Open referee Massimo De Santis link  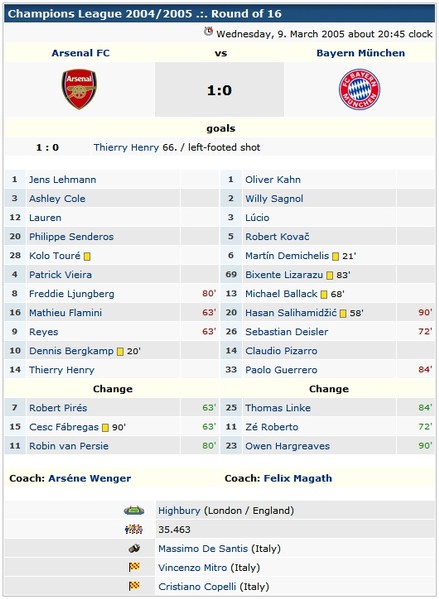click(x=203, y=549)
